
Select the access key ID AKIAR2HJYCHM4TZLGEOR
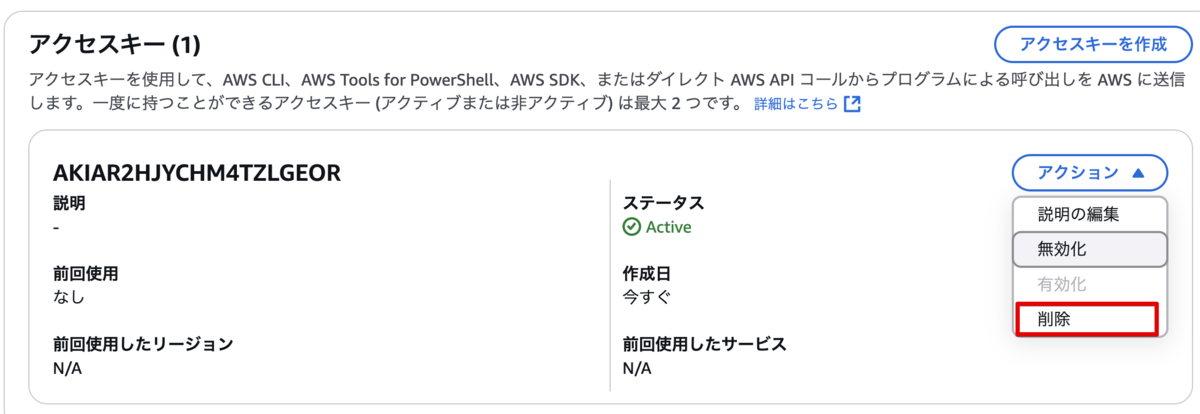(x=197, y=173)
